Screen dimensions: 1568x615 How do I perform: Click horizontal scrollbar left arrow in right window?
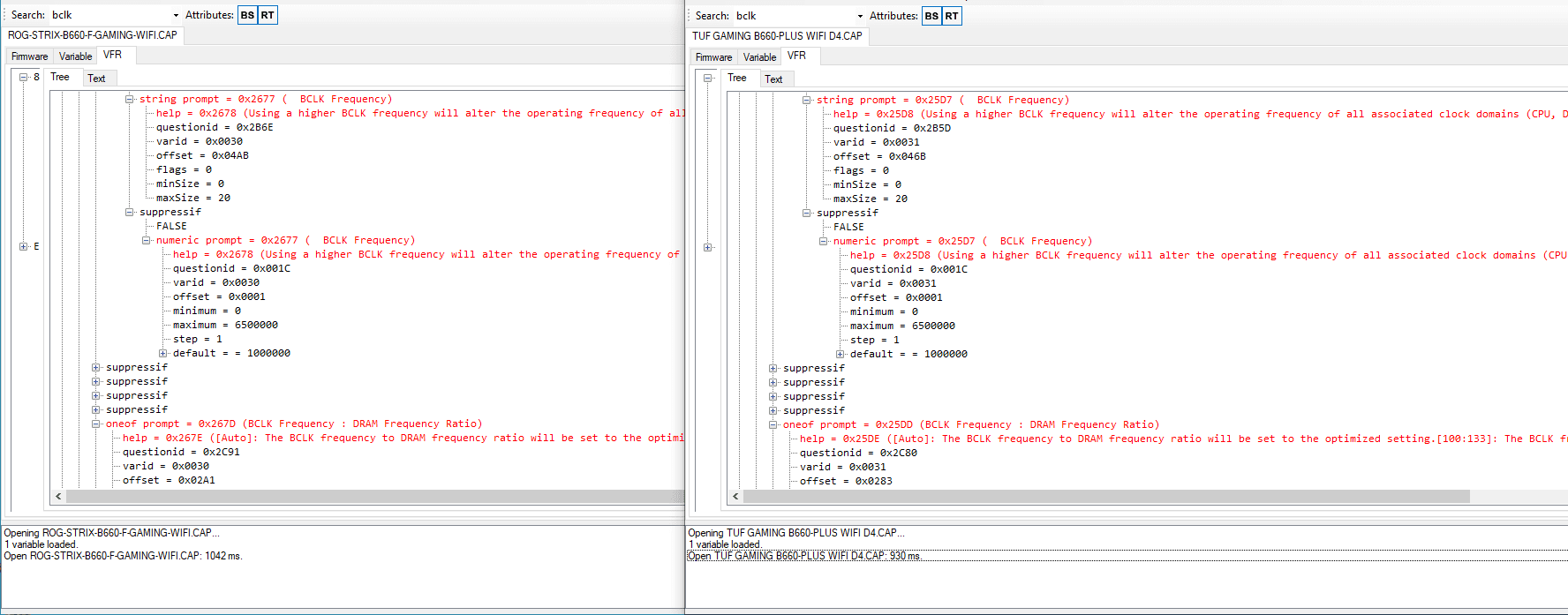pyautogui.click(x=735, y=497)
